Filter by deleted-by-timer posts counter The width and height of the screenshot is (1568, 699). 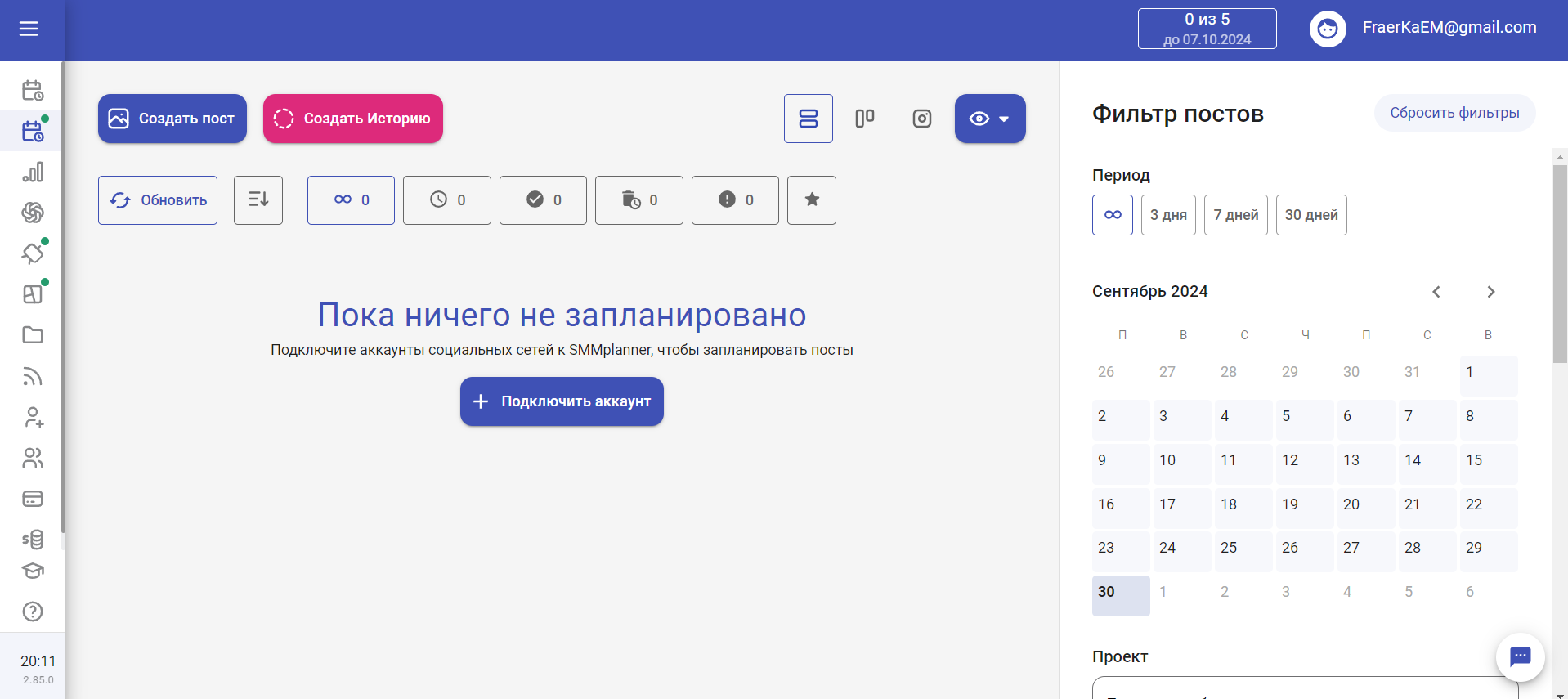(x=639, y=200)
